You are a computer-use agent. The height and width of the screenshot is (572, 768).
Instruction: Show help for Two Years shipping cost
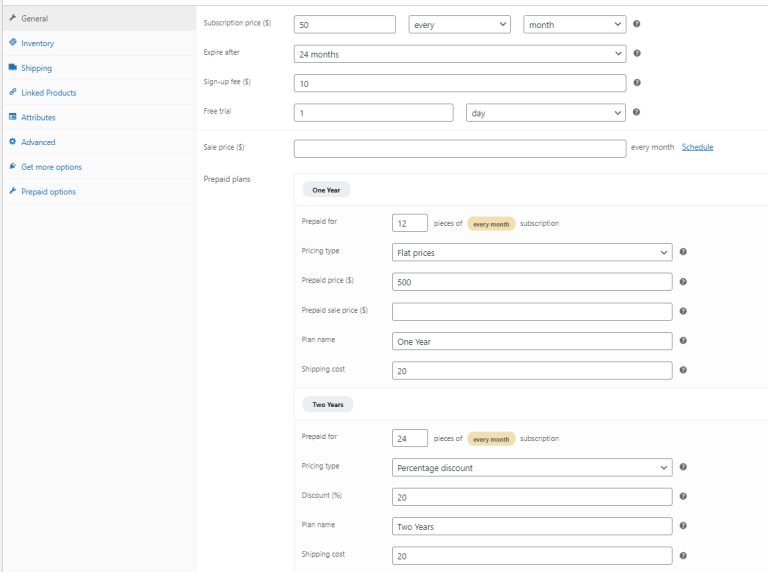(x=683, y=555)
